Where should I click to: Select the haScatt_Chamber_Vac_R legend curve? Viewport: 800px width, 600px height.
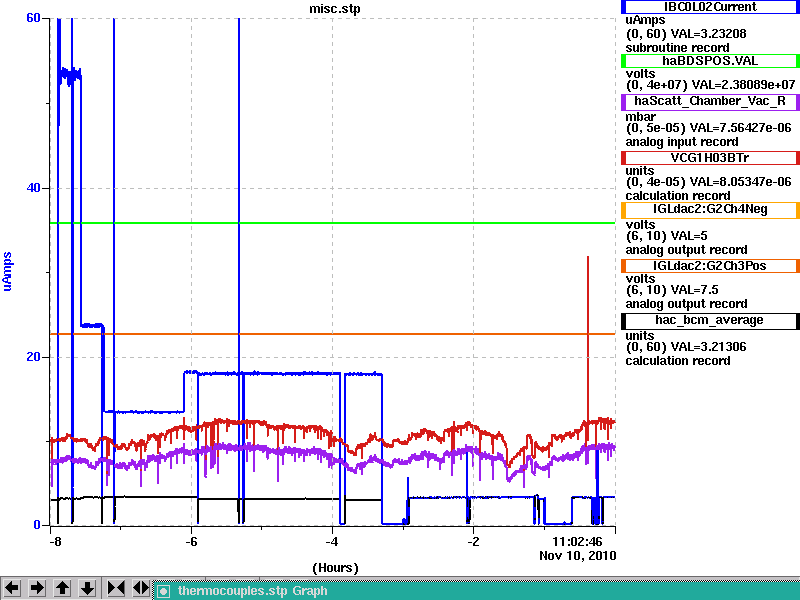click(x=710, y=101)
